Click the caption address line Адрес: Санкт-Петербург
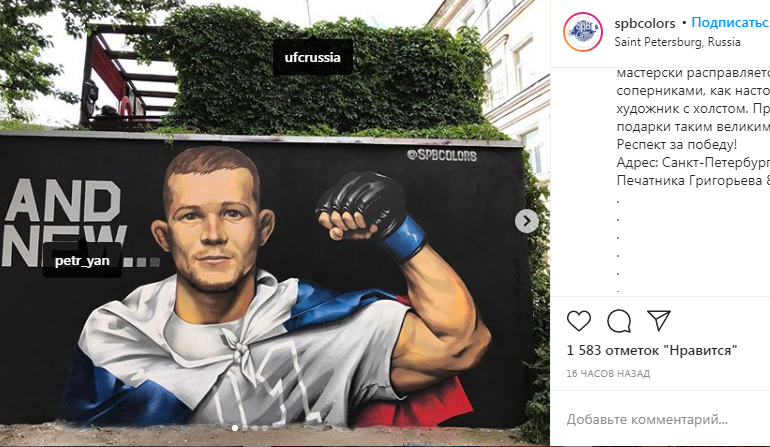The height and width of the screenshot is (447, 770). 693,163
